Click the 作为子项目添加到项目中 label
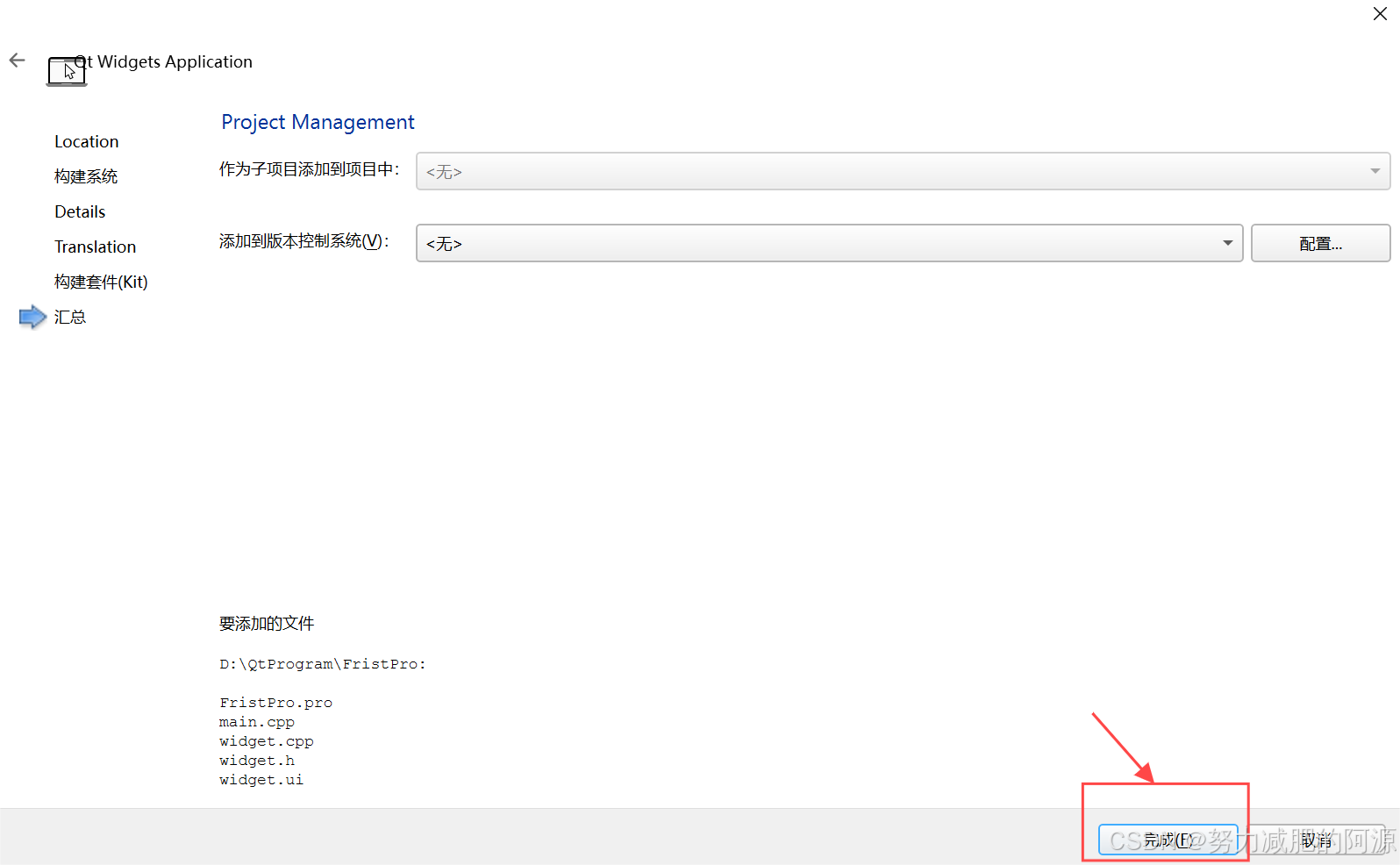The height and width of the screenshot is (865, 1400). click(x=309, y=169)
